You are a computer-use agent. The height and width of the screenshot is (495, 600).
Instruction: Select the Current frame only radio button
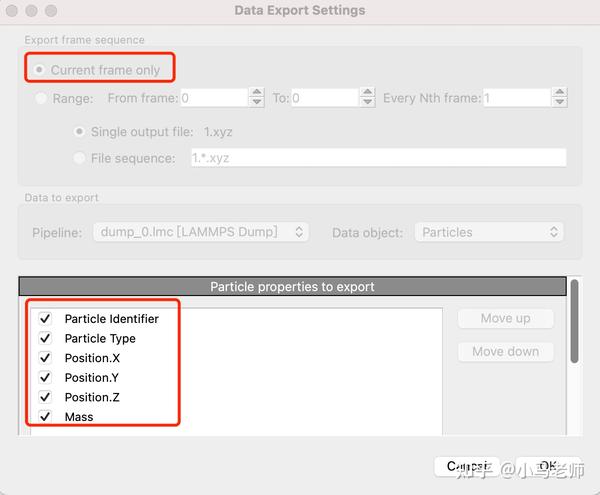(x=40, y=70)
